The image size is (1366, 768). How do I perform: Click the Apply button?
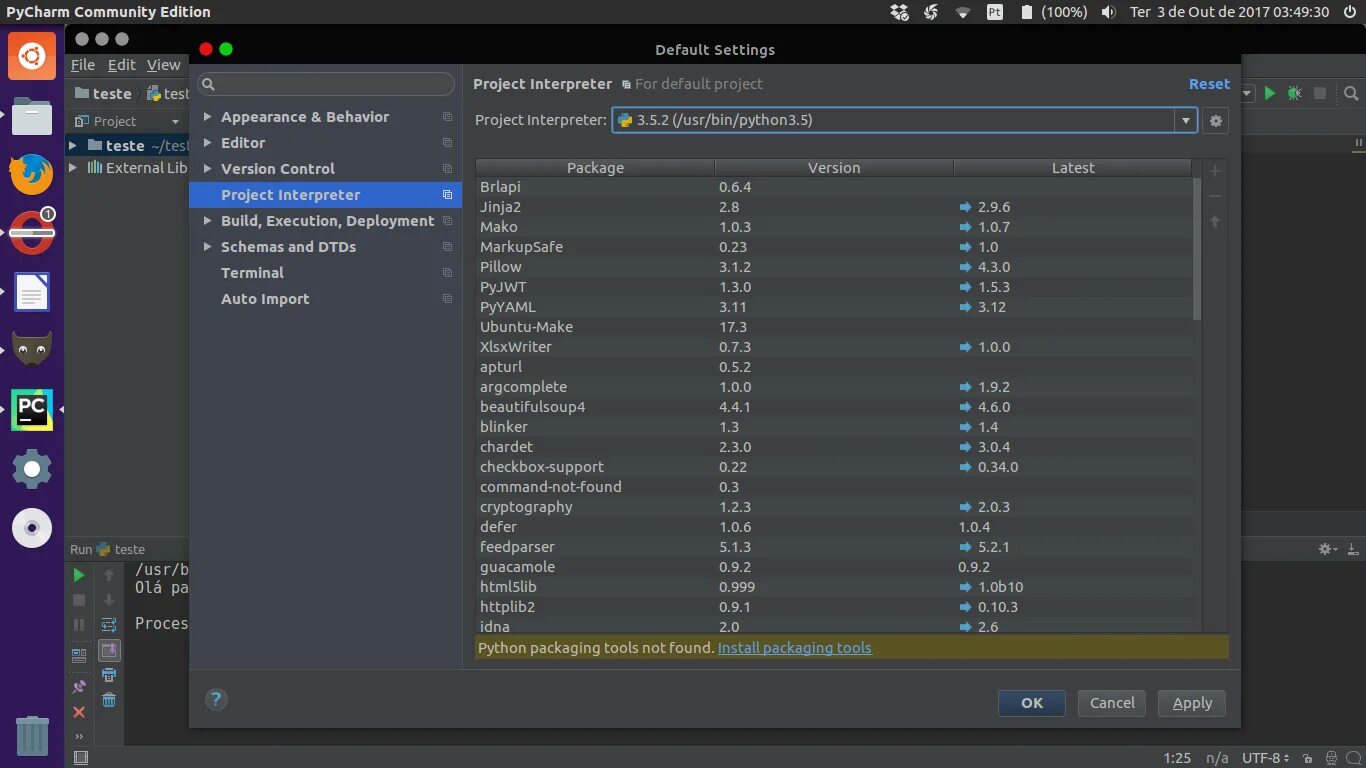[x=1192, y=703]
